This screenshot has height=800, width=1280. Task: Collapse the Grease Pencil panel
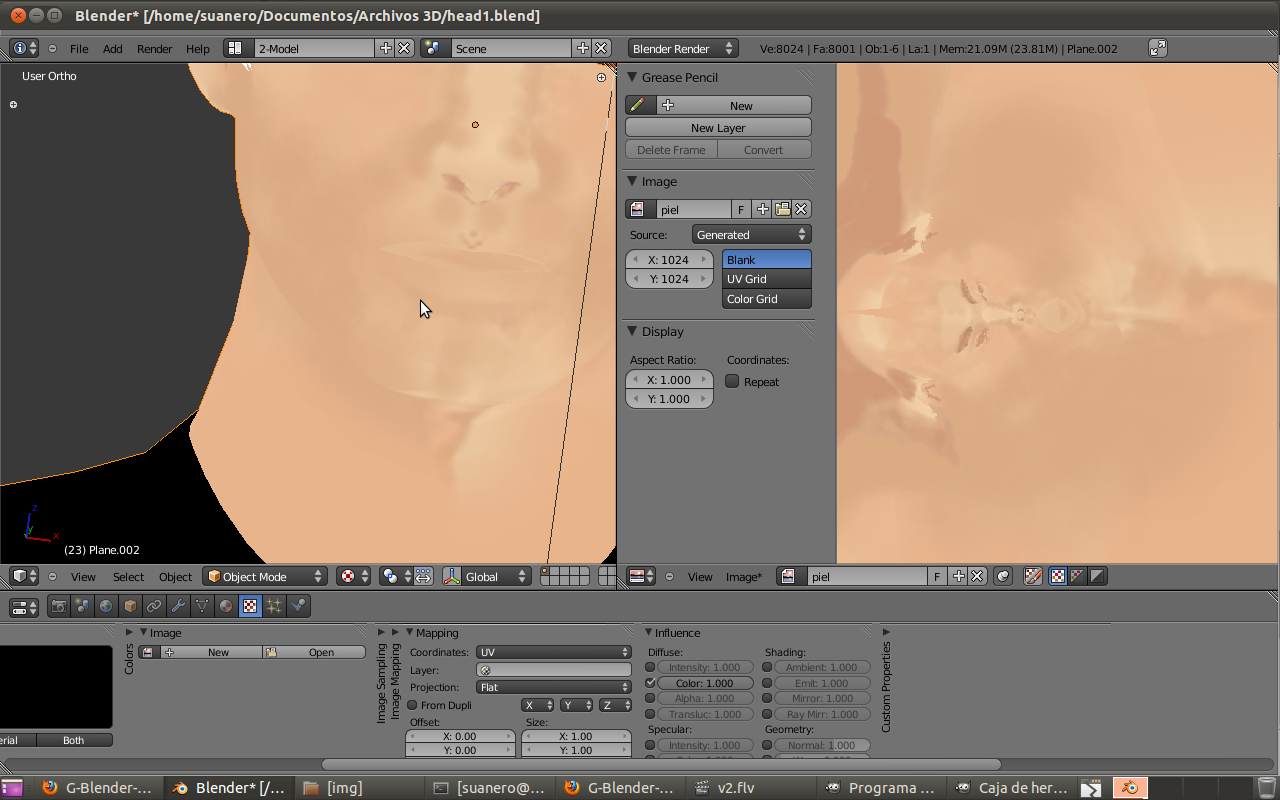632,77
